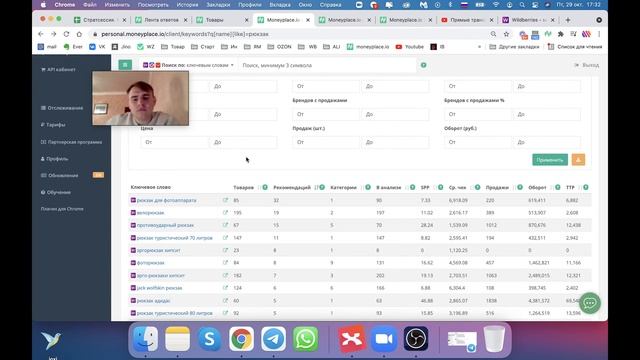Switch to the Wildberries browser tab
The image size is (640, 360).
[529, 20]
